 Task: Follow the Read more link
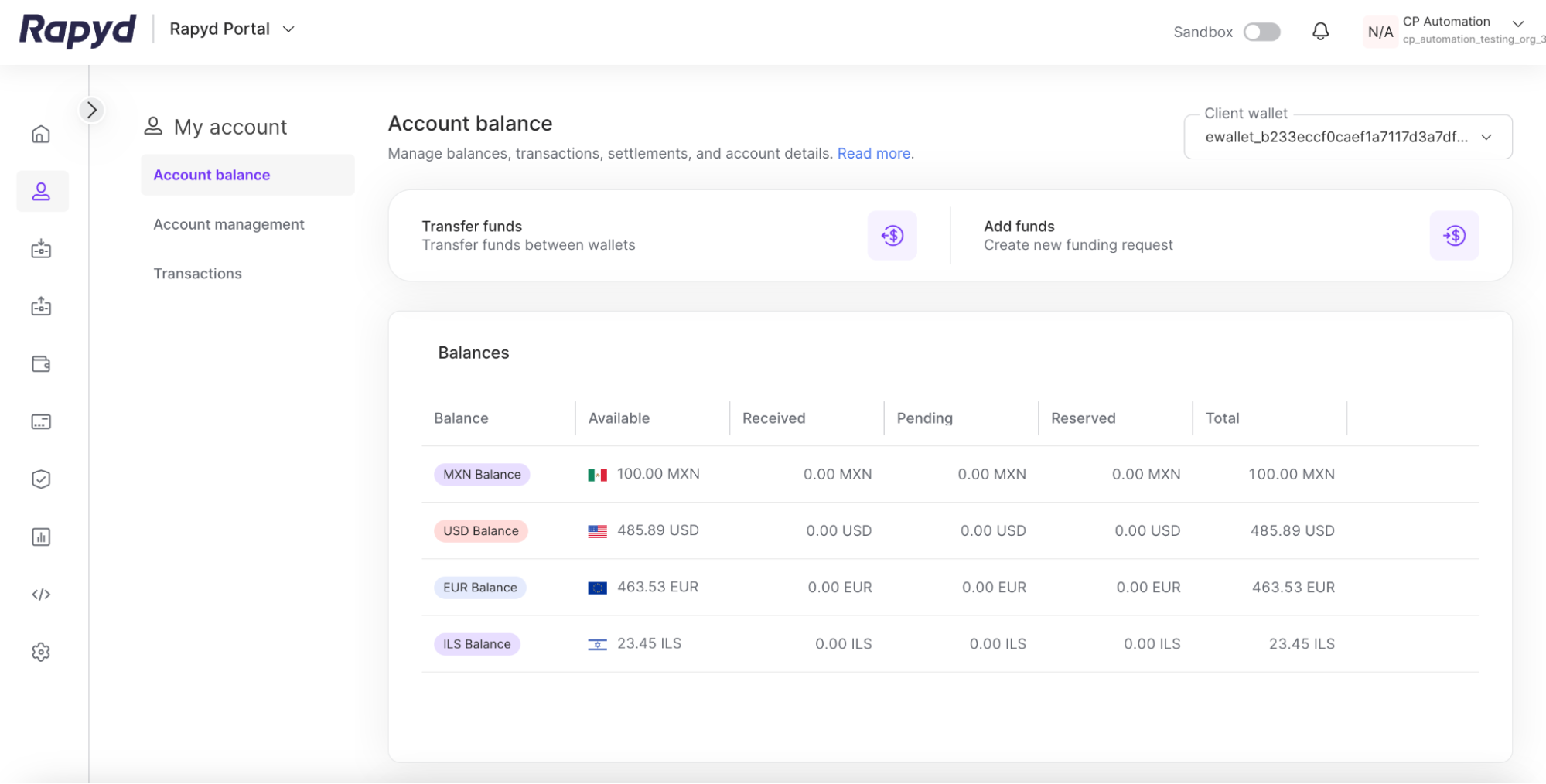(x=873, y=153)
